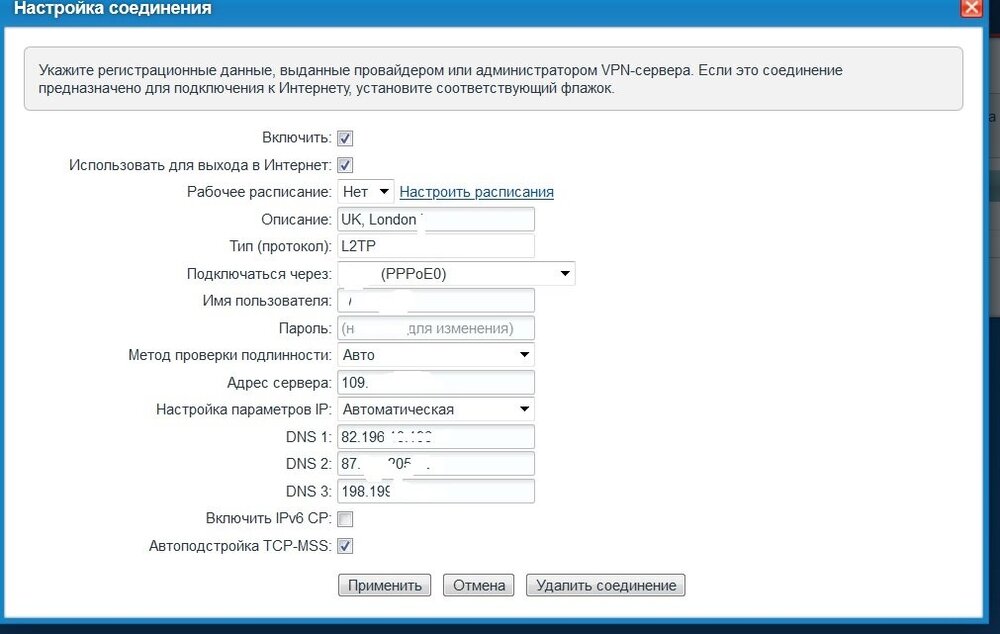Screen dimensions: 1000x634
Task: Select the DNS 3 input field
Action: (436, 491)
